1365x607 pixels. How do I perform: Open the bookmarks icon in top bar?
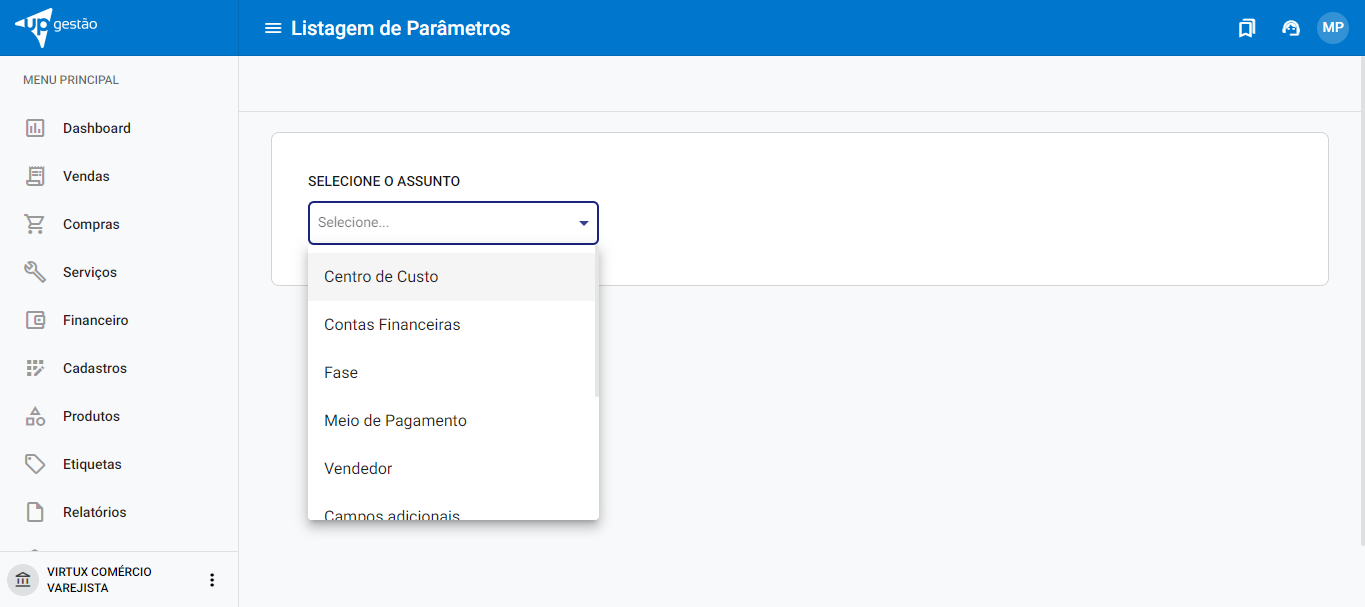pyautogui.click(x=1246, y=28)
